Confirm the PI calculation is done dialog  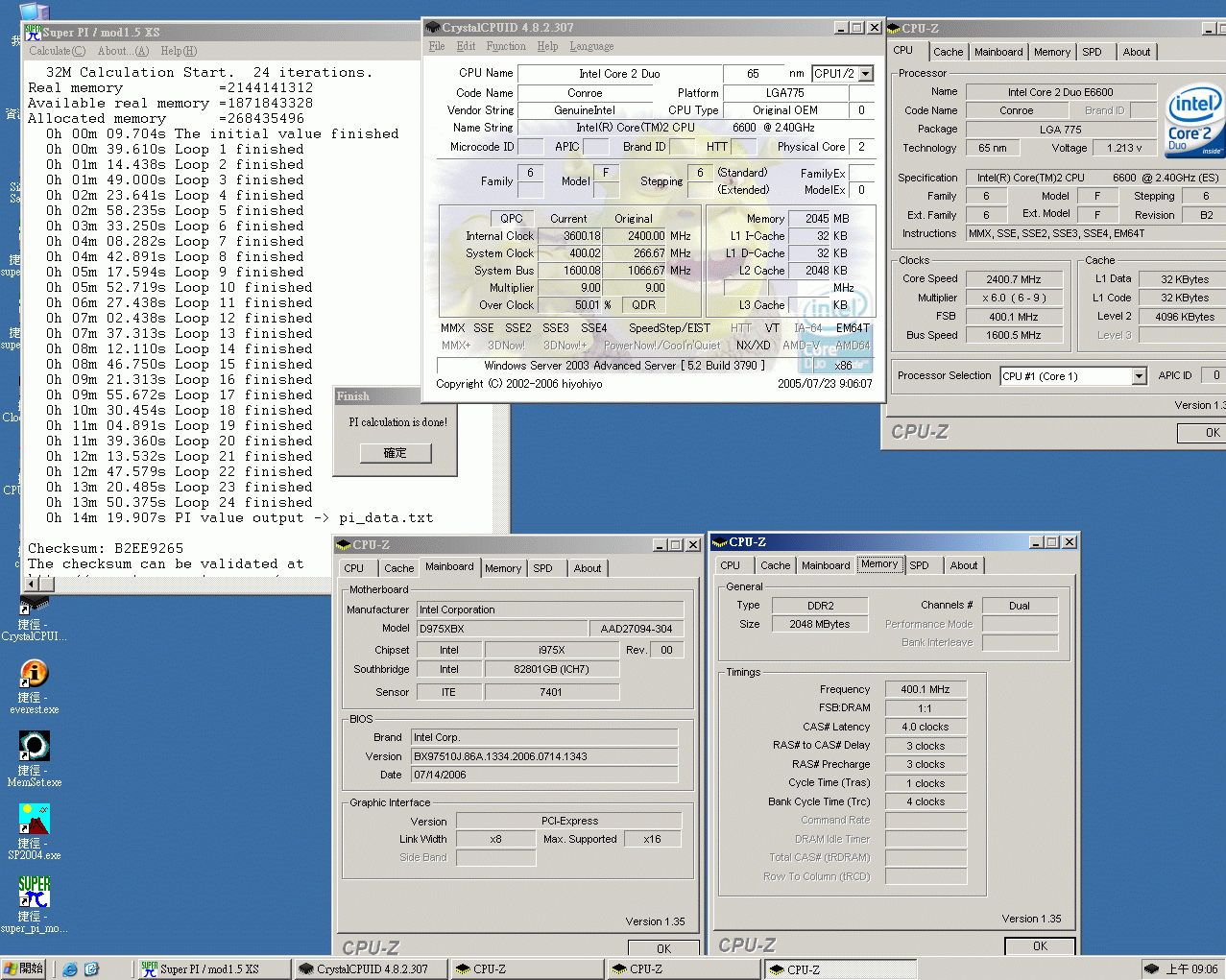(396, 453)
